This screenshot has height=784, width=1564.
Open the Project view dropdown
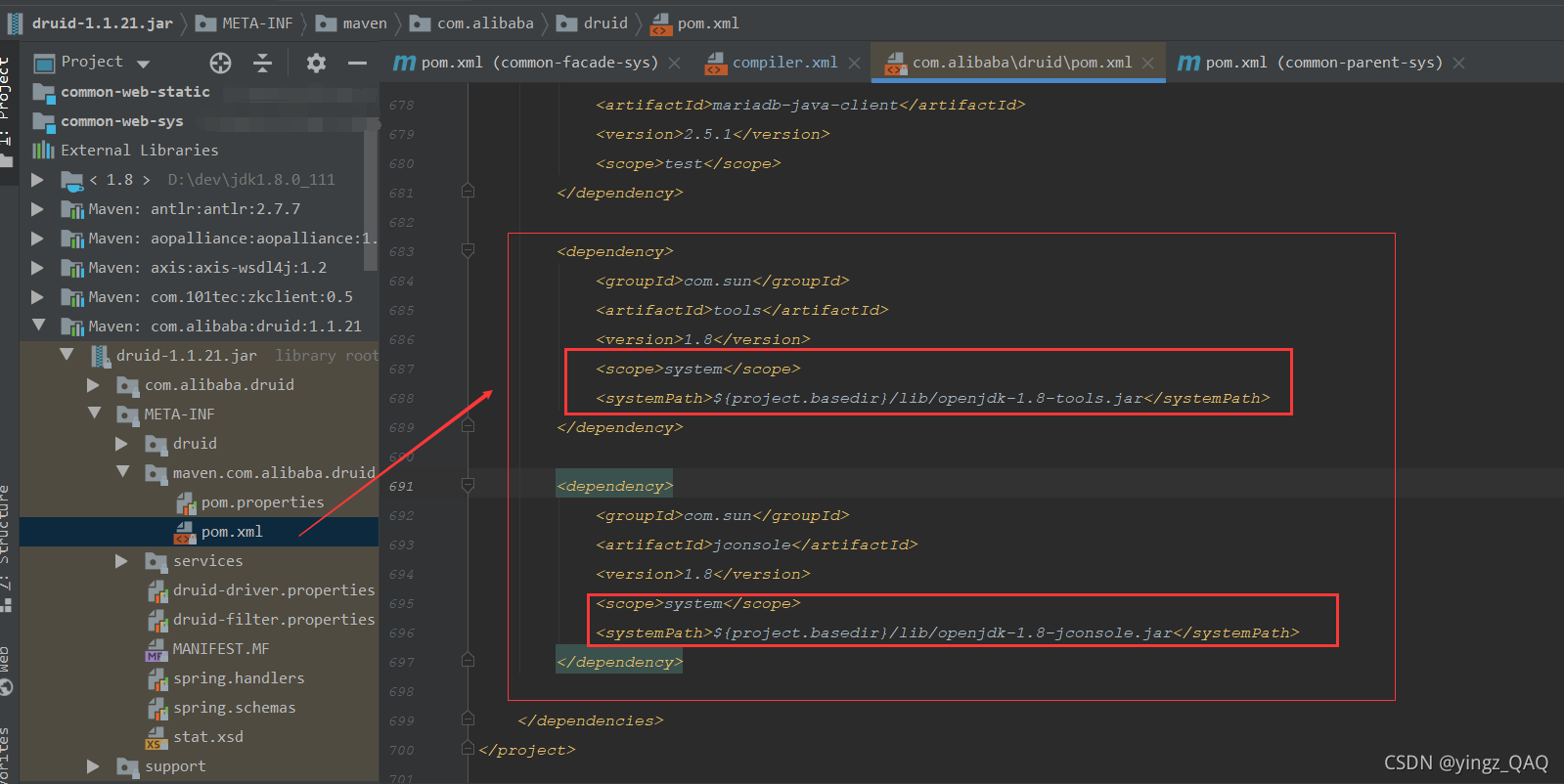tap(144, 64)
